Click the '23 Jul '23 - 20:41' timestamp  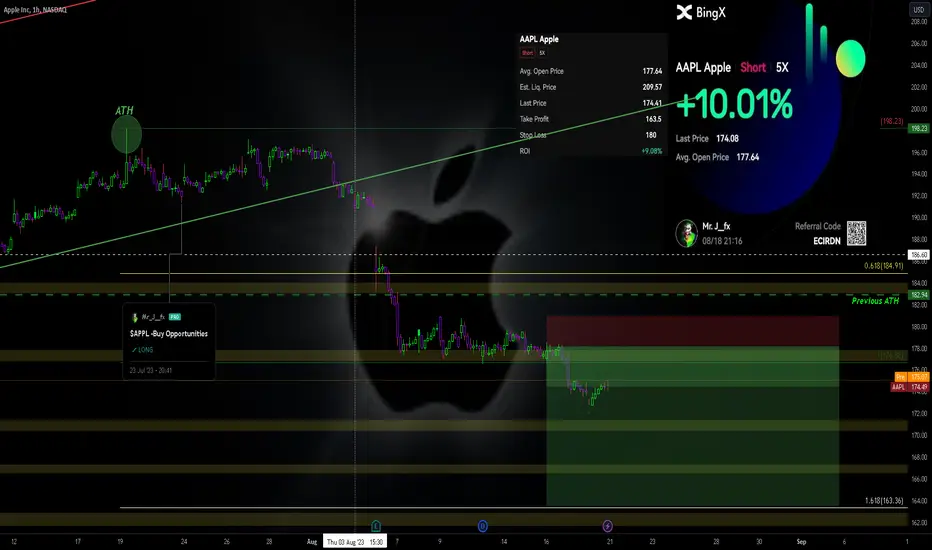tap(151, 370)
